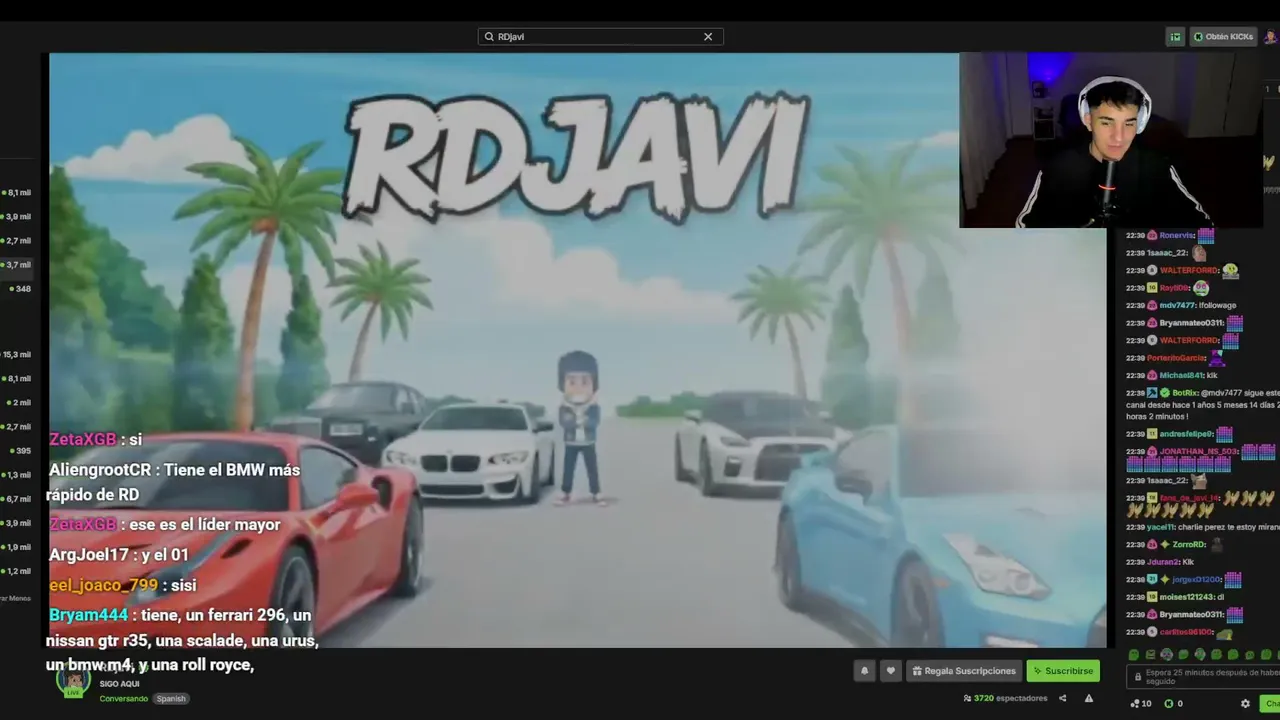Focus the search field containing RDjavi
The width and height of the screenshot is (1280, 720).
[x=600, y=37]
